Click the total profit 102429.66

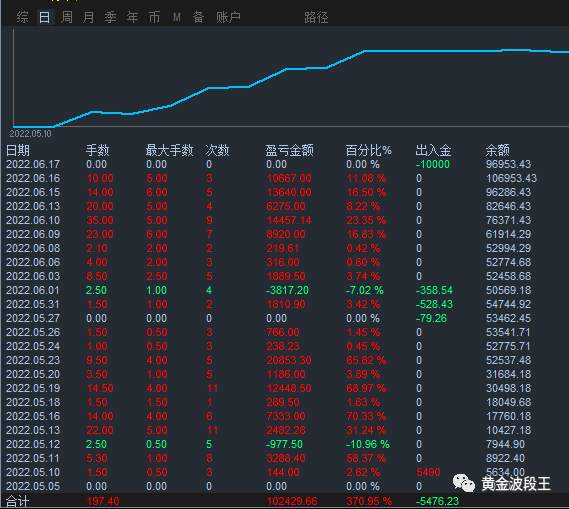(292, 501)
